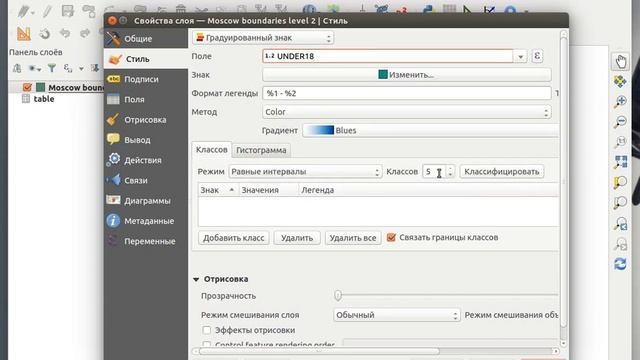This screenshot has width=640, height=360.
Task: Click the Refresh map icon
Action: point(620,264)
